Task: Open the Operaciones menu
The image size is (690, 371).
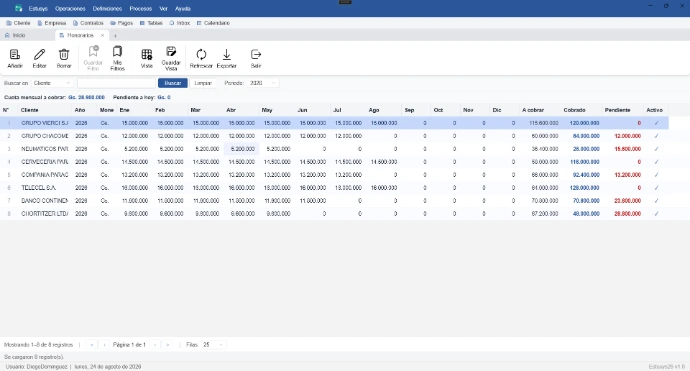Action: (x=70, y=8)
